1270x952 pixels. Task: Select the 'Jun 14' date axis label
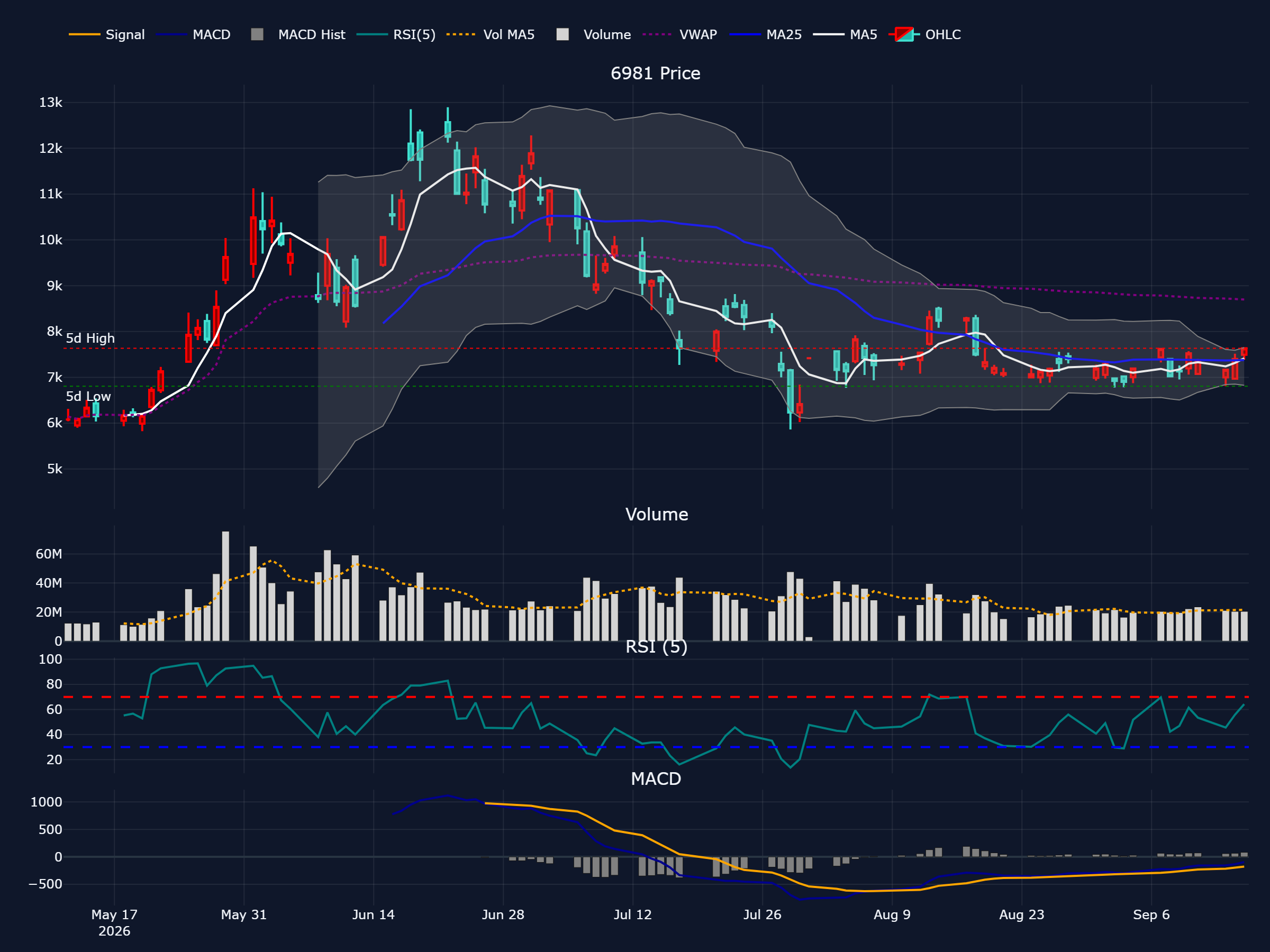tap(373, 914)
